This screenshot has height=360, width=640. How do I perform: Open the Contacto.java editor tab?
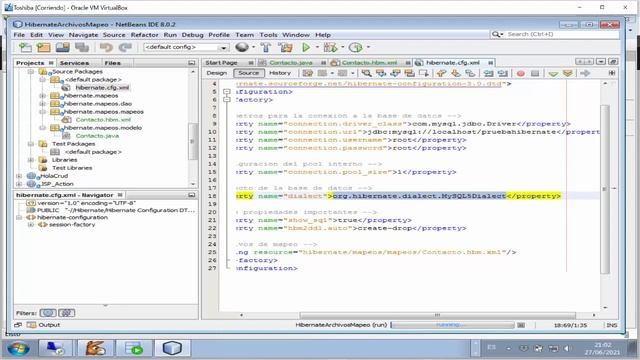(x=291, y=62)
